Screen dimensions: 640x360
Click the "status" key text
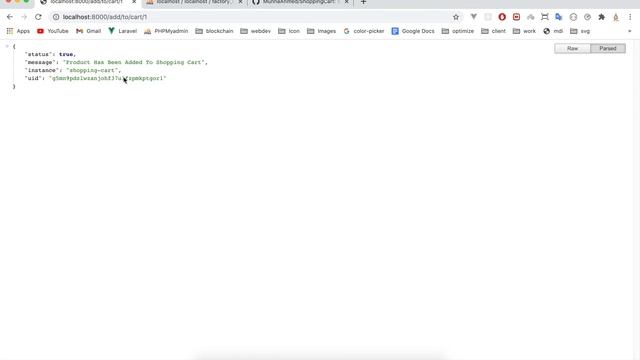(x=38, y=54)
